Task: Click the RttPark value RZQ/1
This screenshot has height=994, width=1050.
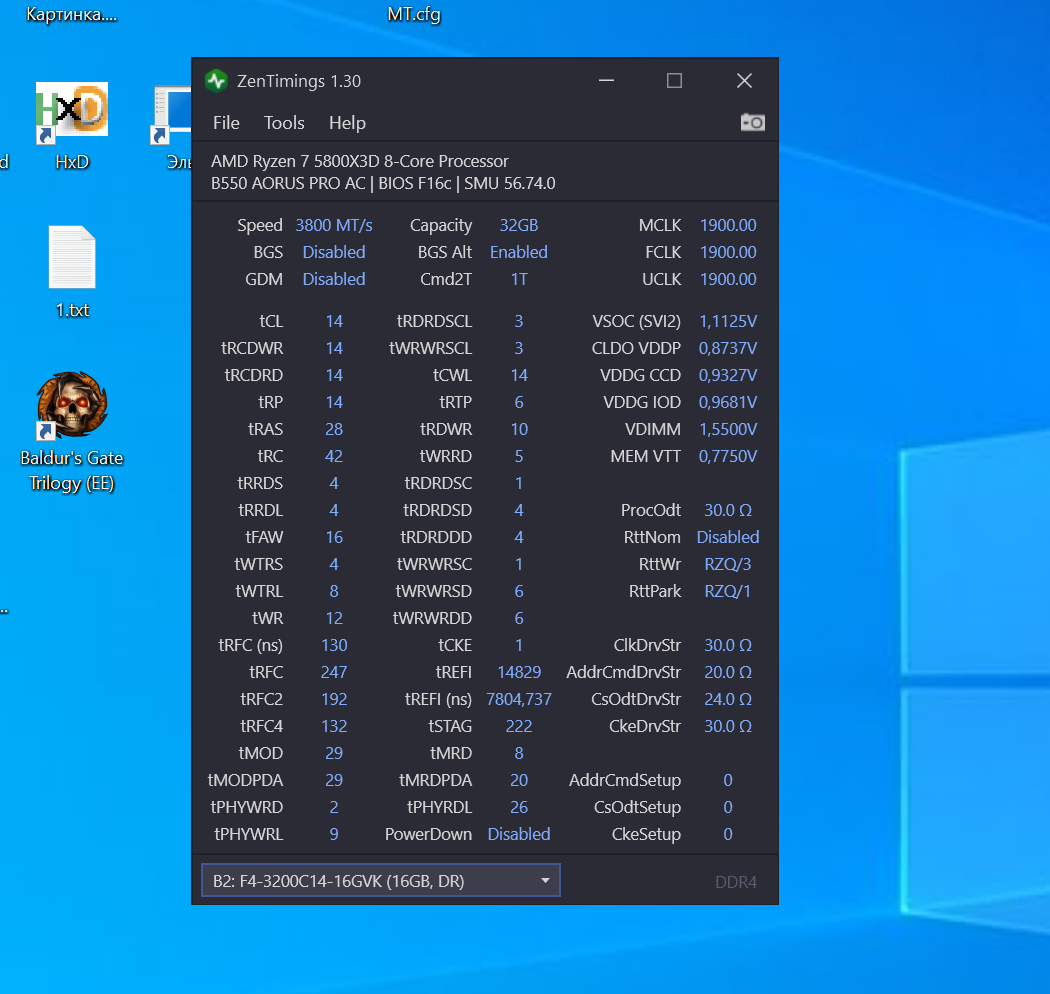Action: click(728, 591)
